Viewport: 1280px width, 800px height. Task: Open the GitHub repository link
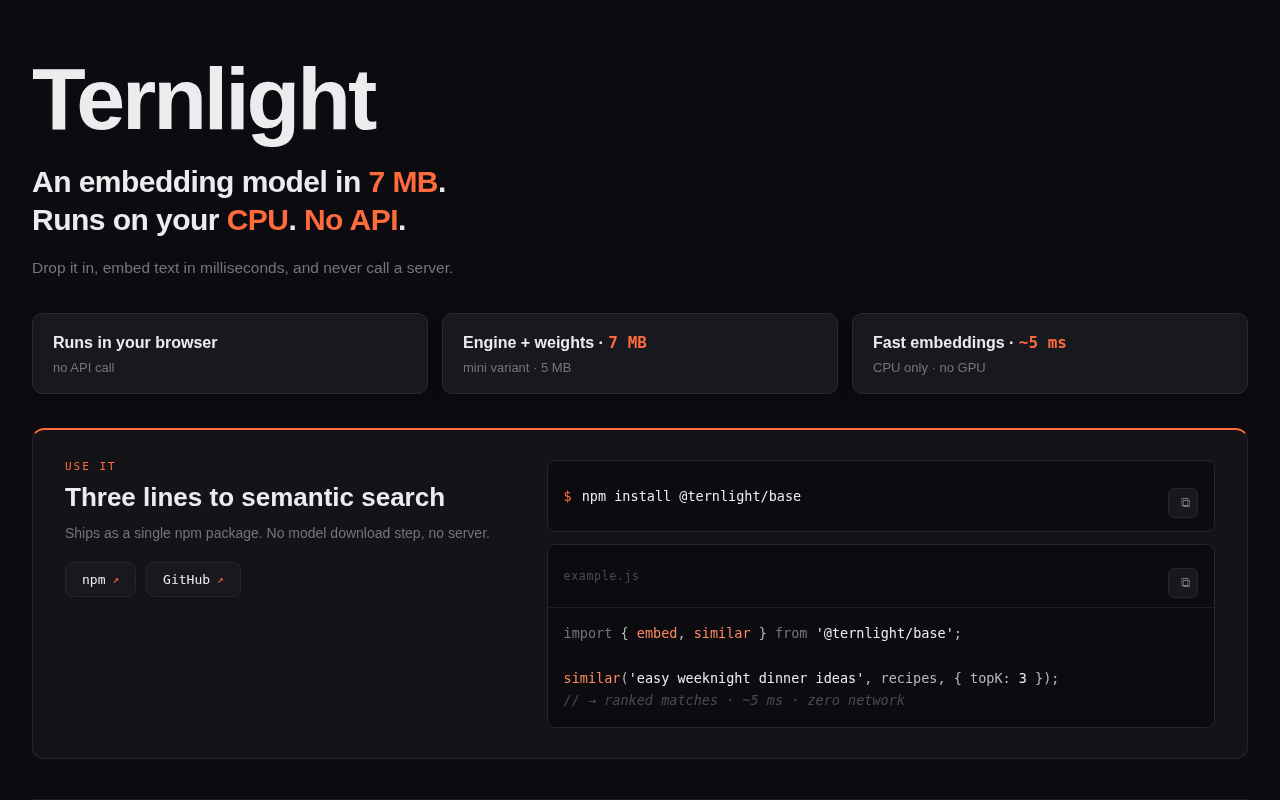pyautogui.click(x=193, y=580)
